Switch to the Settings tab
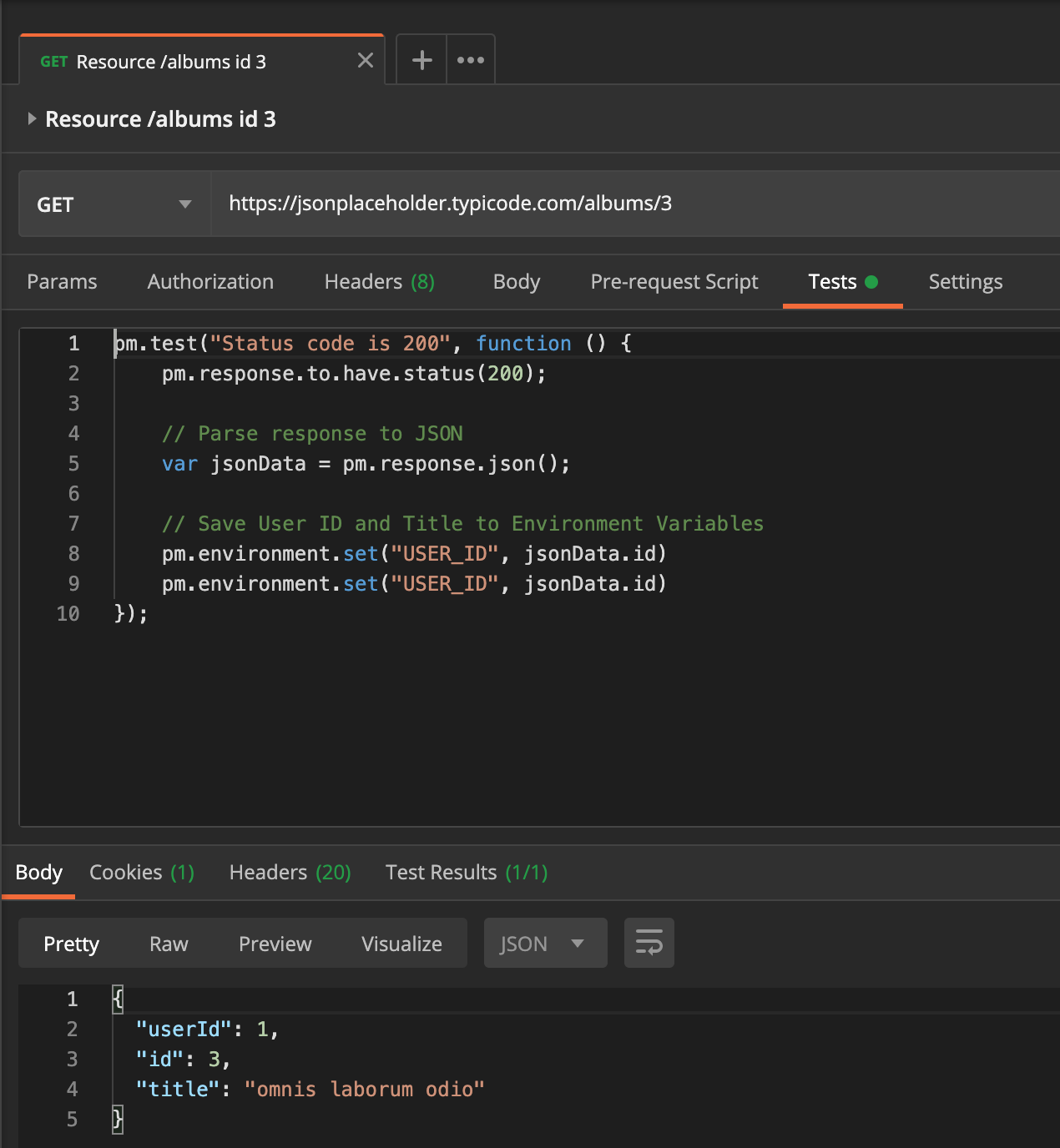The width and height of the screenshot is (1060, 1148). click(965, 282)
